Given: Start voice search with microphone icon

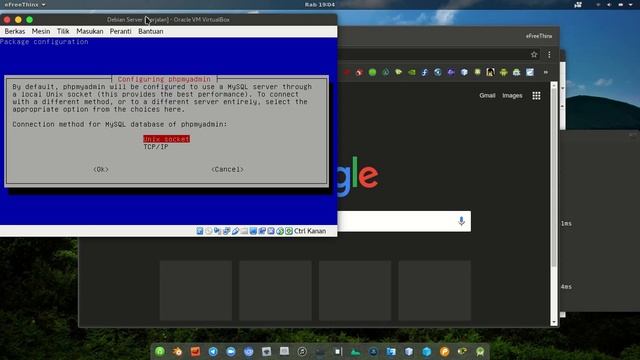Looking at the screenshot, I should (461, 221).
